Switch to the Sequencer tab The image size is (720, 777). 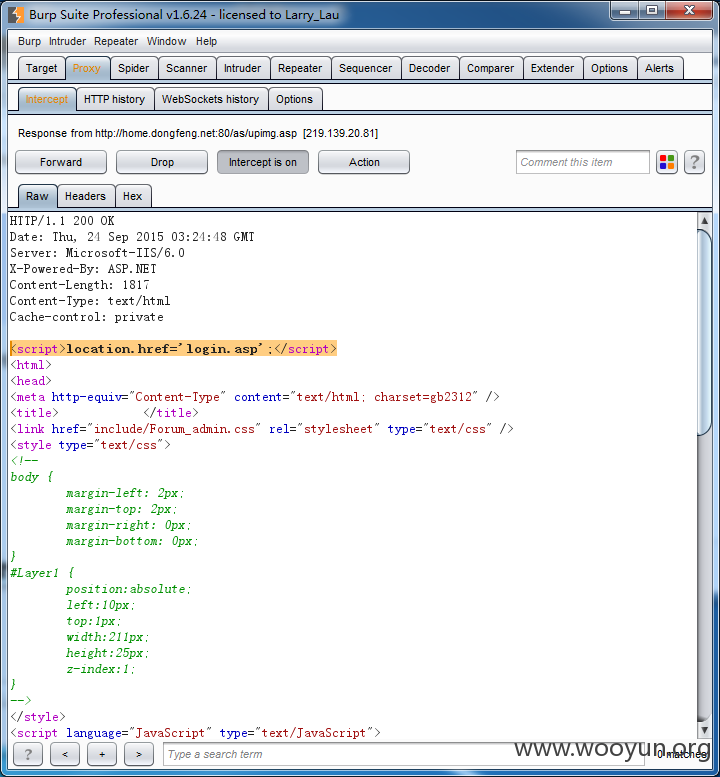(x=365, y=68)
